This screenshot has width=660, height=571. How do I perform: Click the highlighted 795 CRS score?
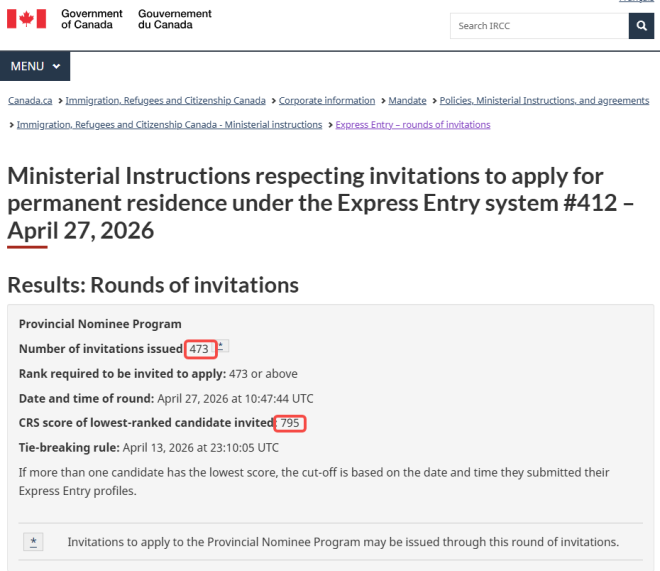[290, 423]
